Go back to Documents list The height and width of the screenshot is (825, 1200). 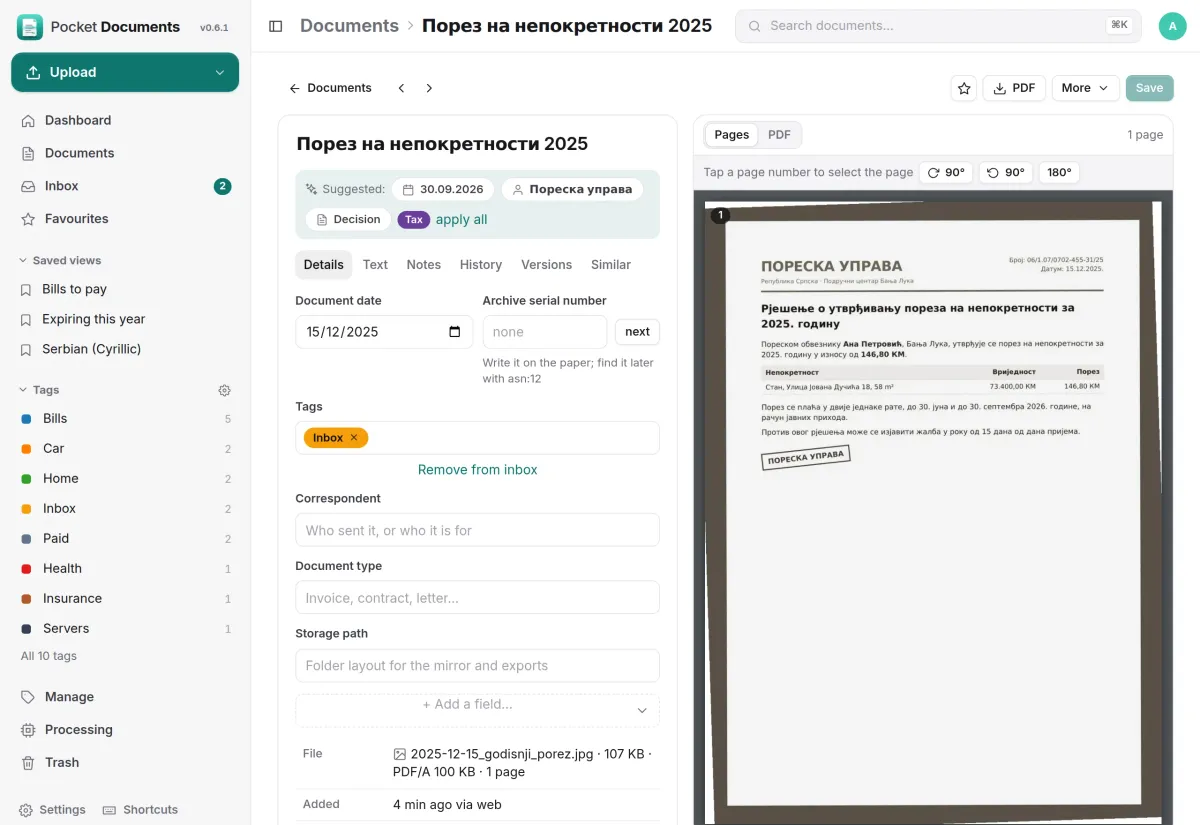click(x=330, y=88)
